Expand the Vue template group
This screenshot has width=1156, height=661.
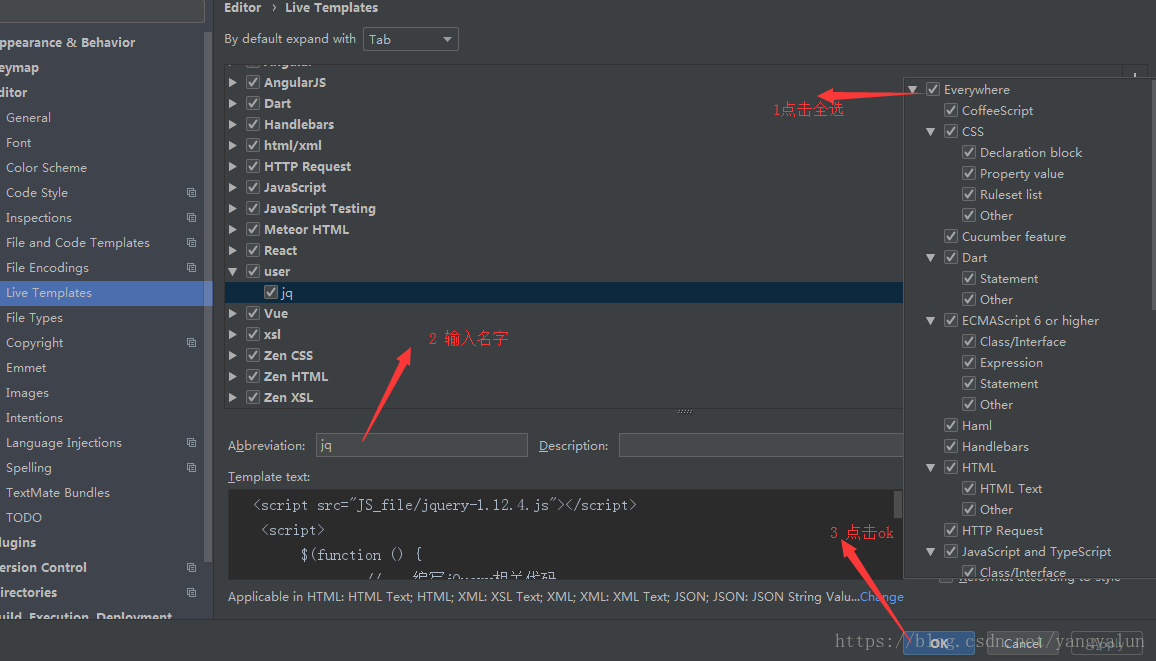pos(233,314)
